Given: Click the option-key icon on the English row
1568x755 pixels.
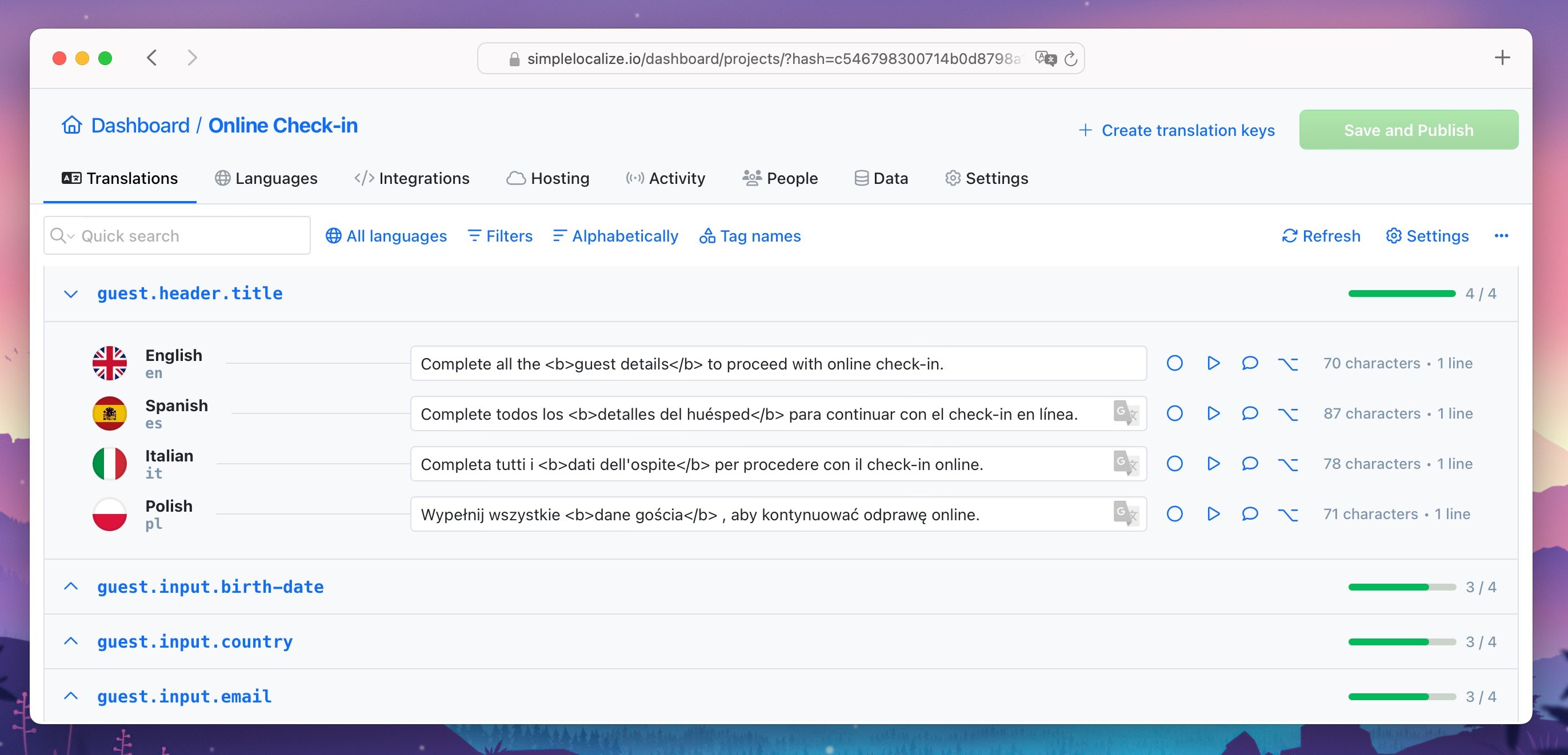Looking at the screenshot, I should [1288, 364].
